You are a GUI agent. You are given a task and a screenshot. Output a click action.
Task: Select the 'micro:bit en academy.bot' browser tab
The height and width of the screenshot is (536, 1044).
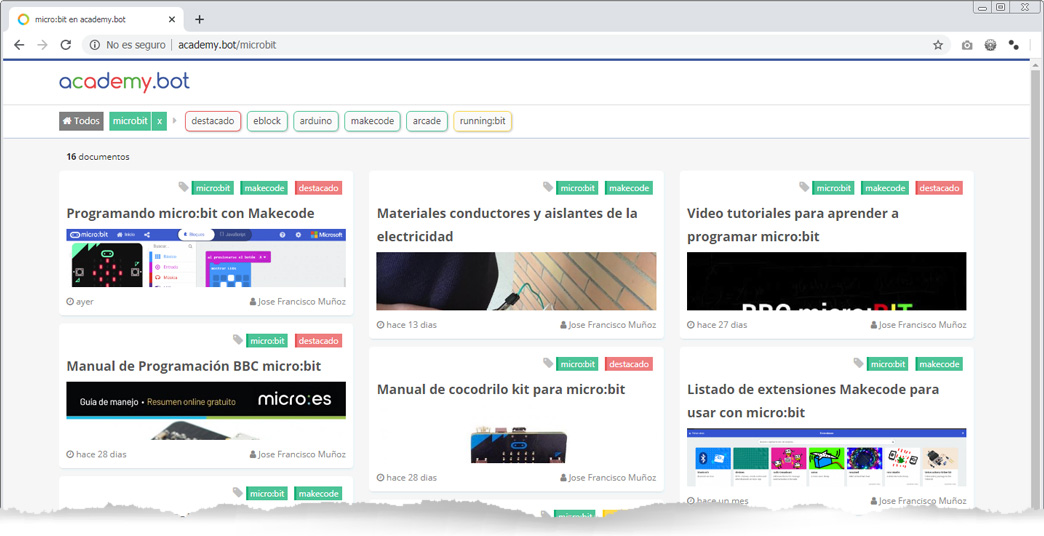point(97,19)
